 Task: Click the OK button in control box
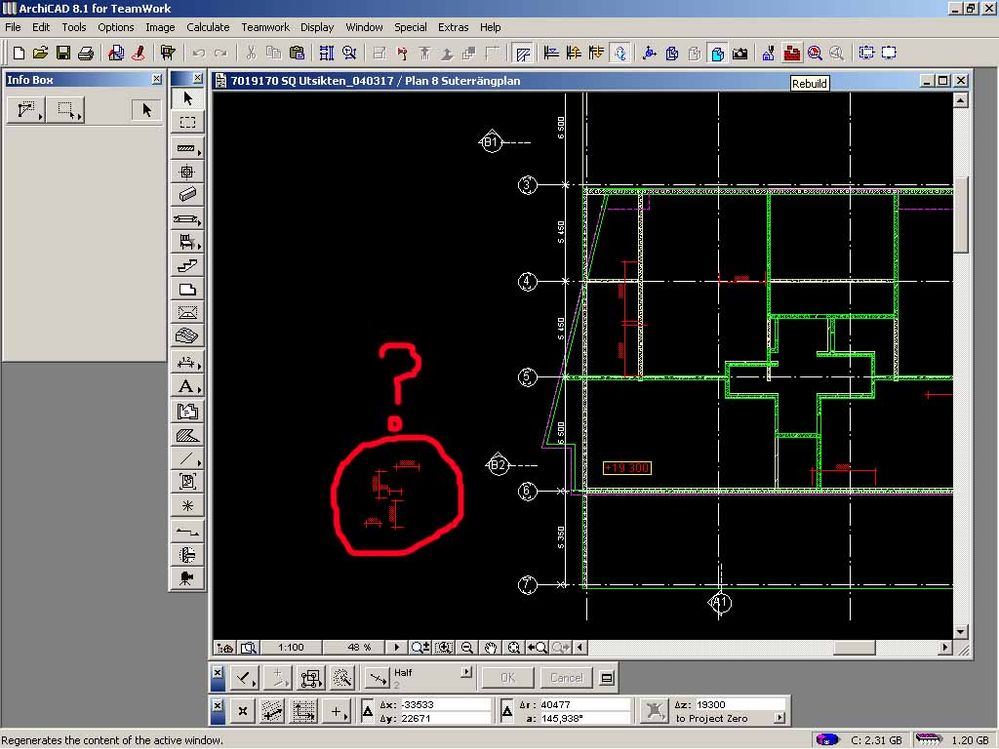(x=507, y=678)
